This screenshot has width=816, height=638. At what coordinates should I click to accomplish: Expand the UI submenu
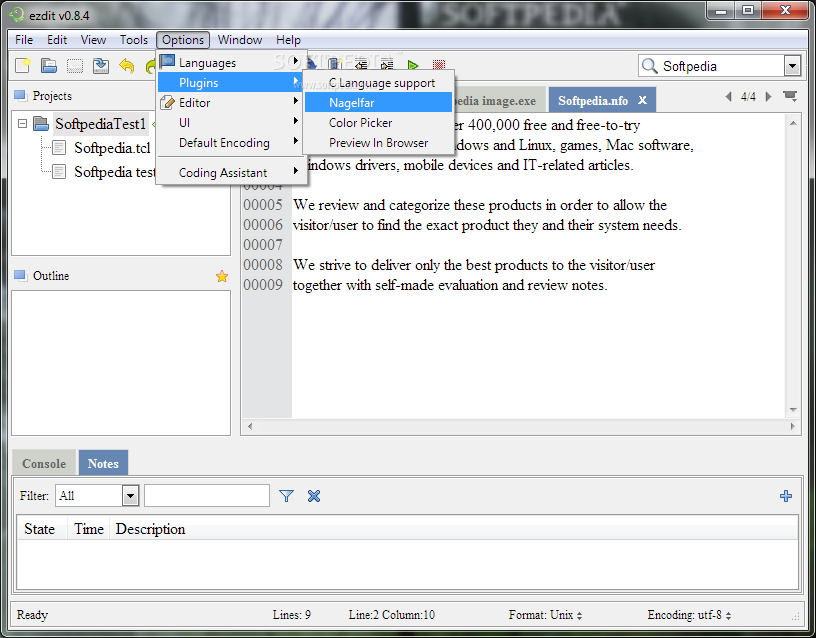click(x=232, y=122)
